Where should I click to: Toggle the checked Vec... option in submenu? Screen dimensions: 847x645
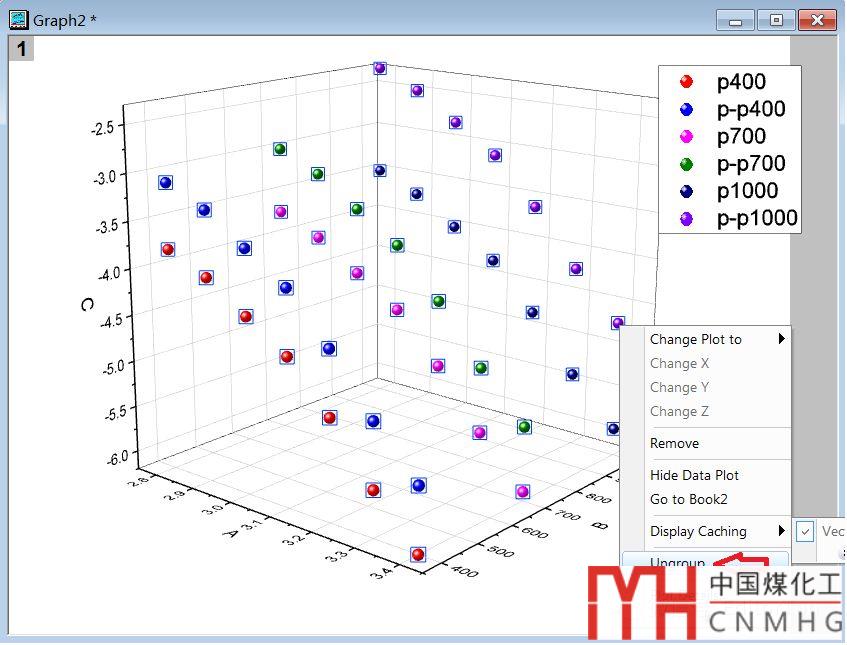806,531
